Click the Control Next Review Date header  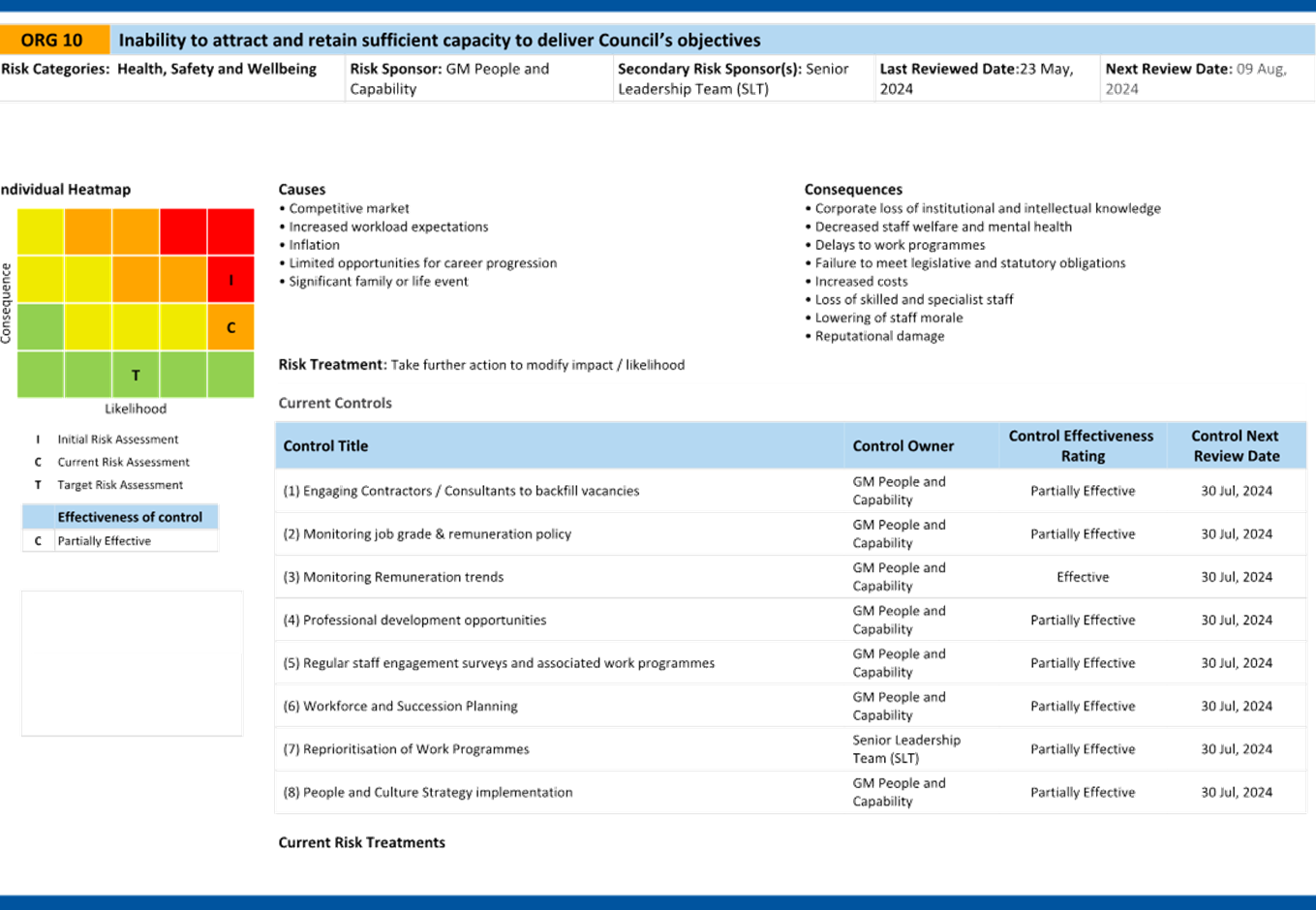click(x=1236, y=446)
